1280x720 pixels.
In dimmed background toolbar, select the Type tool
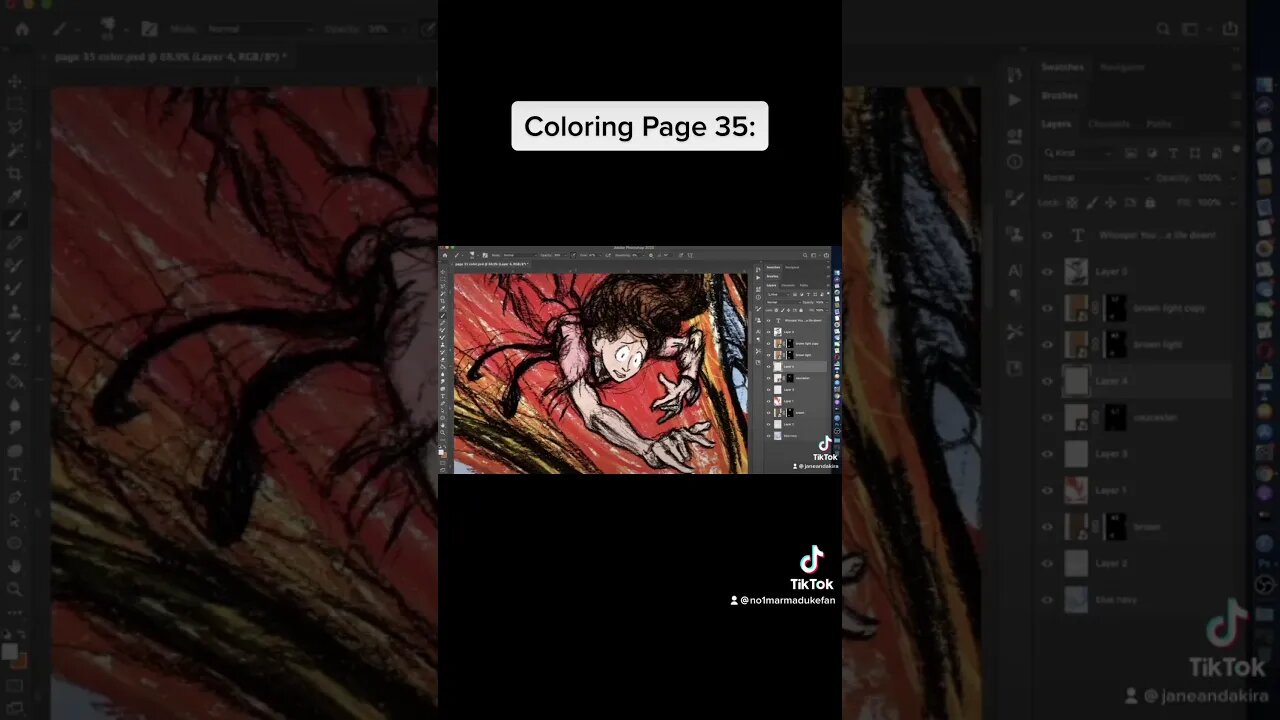(15, 474)
